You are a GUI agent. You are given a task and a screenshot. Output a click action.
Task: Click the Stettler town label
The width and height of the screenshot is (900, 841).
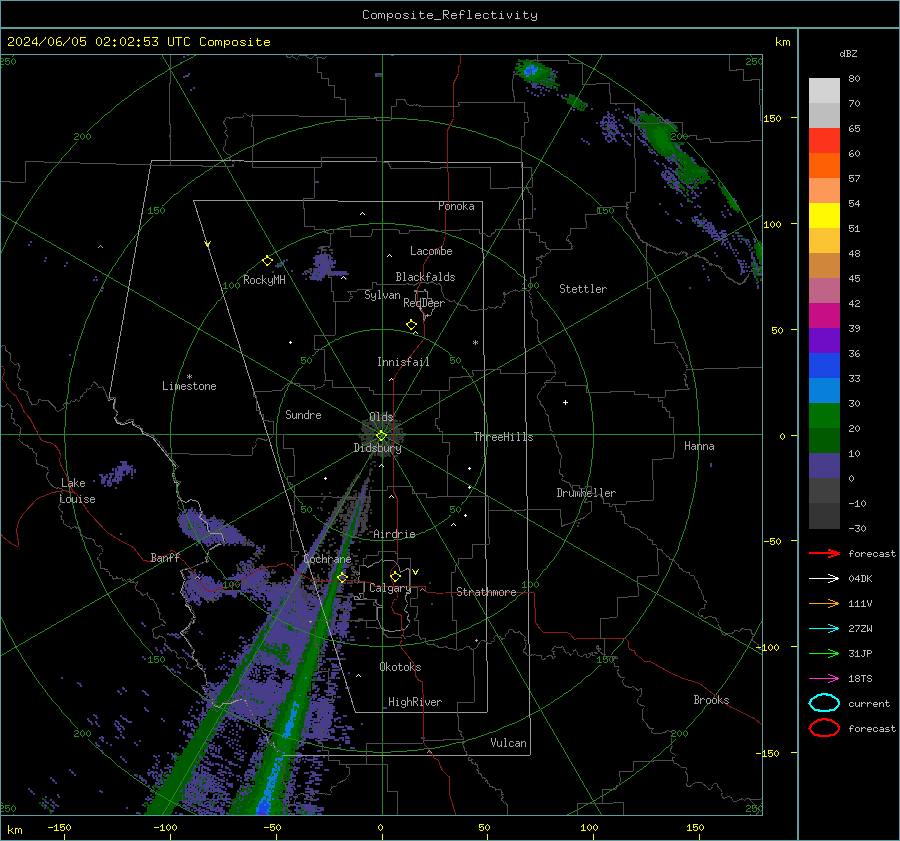click(x=583, y=289)
